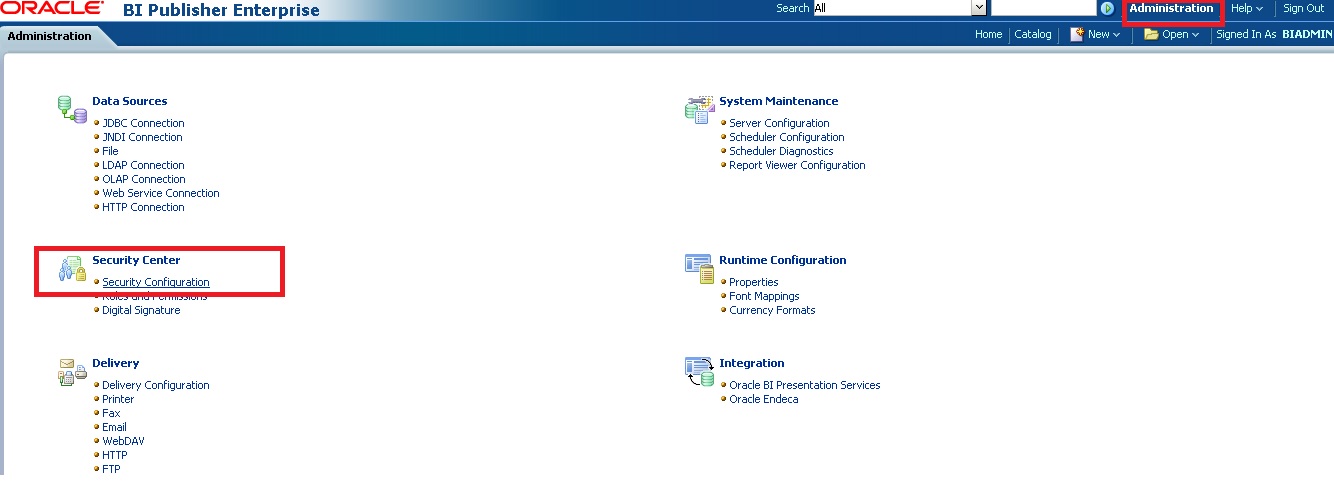
Task: Open Report Viewer Configuration
Action: click(x=797, y=165)
